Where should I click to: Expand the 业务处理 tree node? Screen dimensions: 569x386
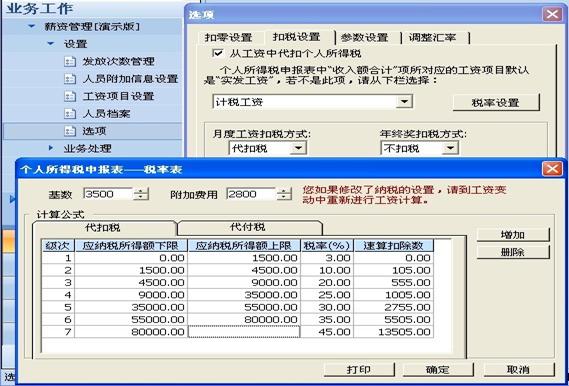(x=50, y=148)
